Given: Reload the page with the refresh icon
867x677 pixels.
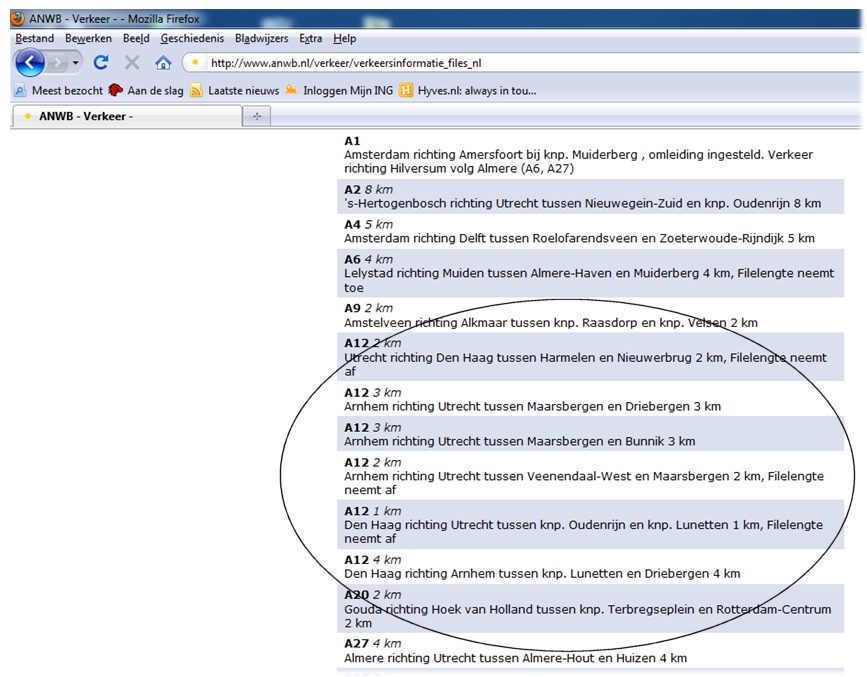Looking at the screenshot, I should point(100,63).
